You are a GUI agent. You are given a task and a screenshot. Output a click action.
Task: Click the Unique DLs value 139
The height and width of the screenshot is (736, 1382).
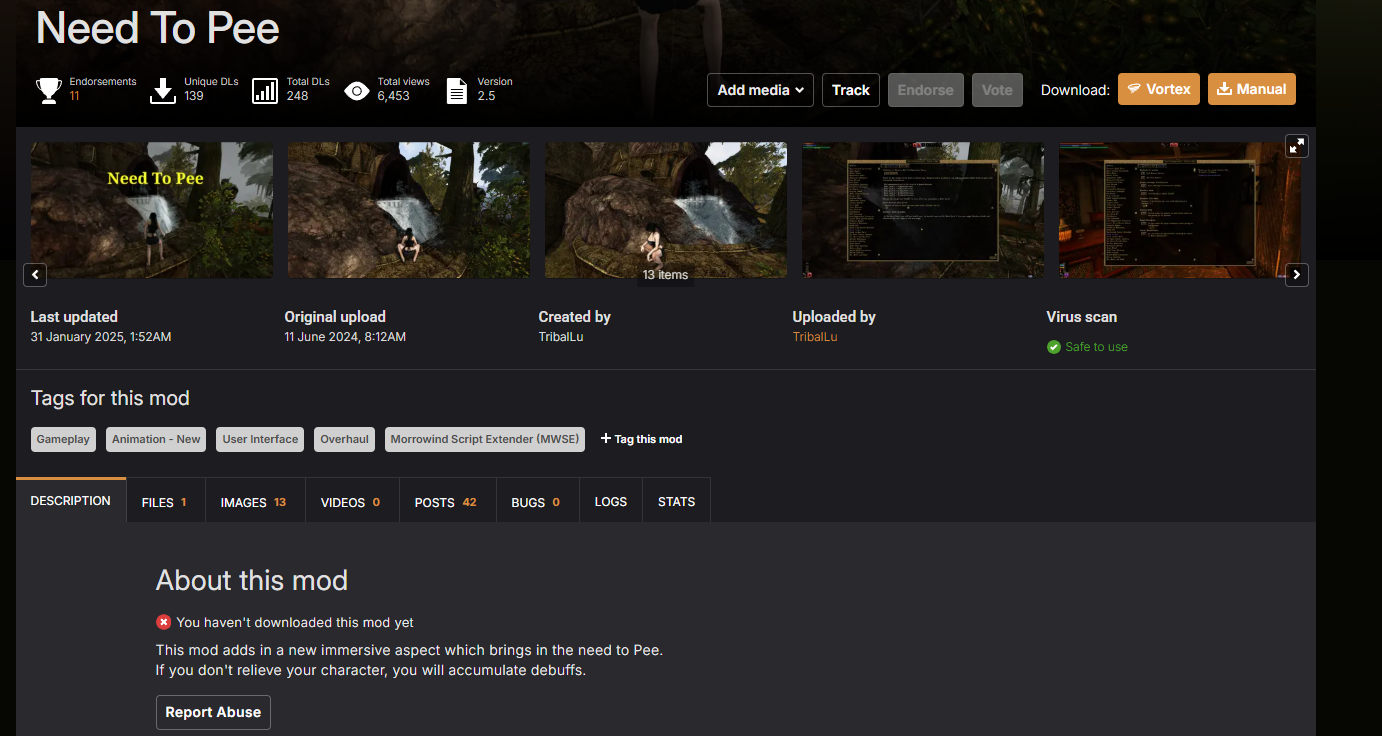coord(194,96)
